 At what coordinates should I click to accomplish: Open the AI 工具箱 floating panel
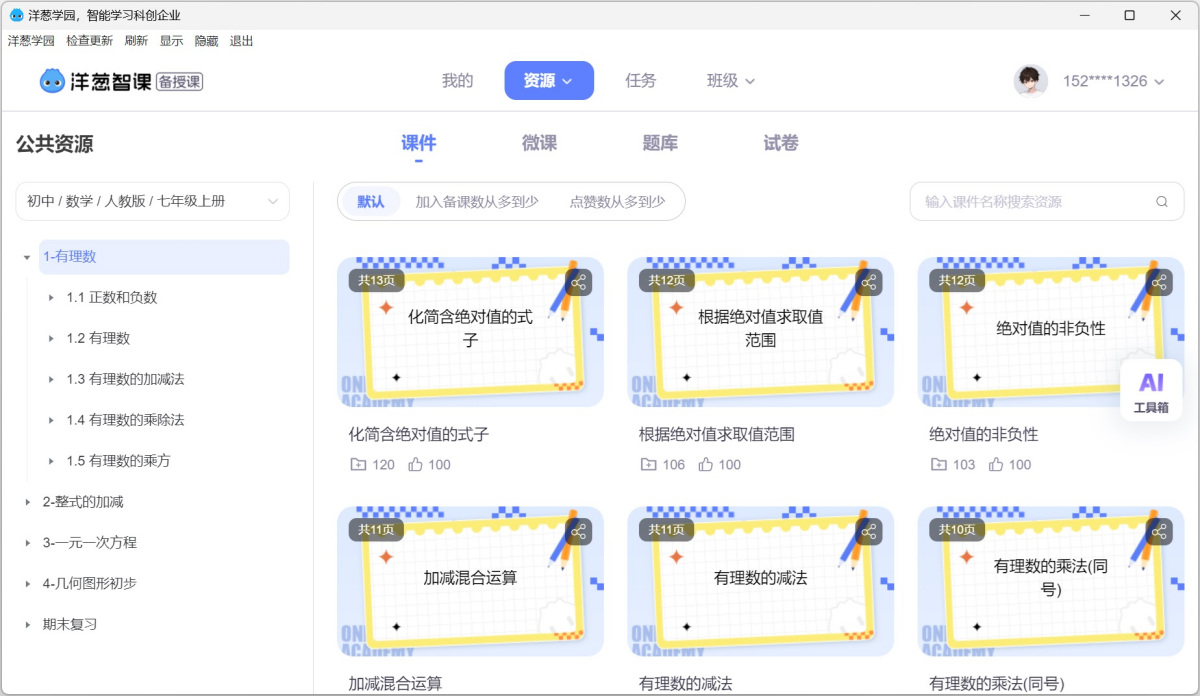point(1151,389)
